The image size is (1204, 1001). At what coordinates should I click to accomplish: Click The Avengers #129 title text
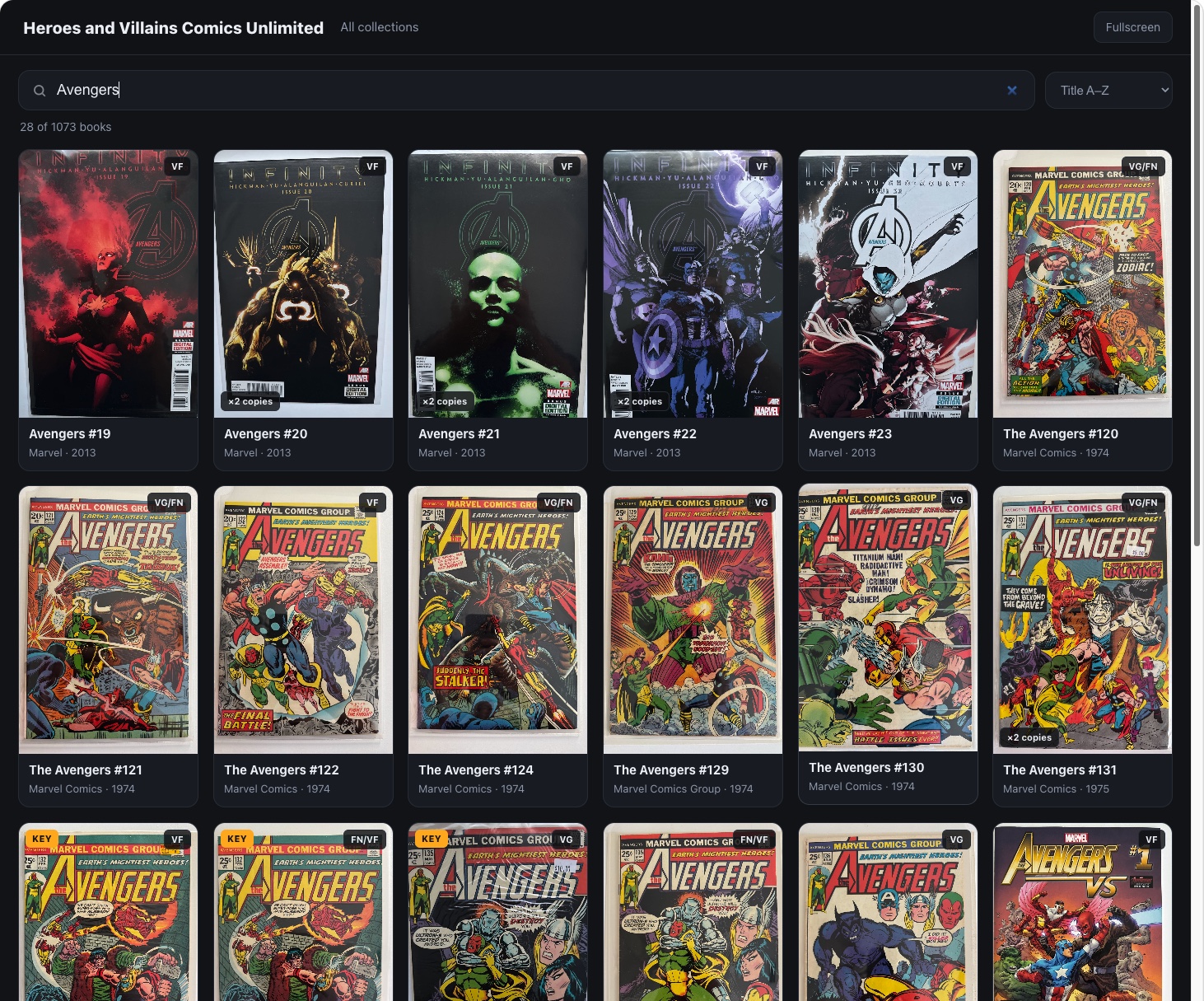tap(671, 770)
